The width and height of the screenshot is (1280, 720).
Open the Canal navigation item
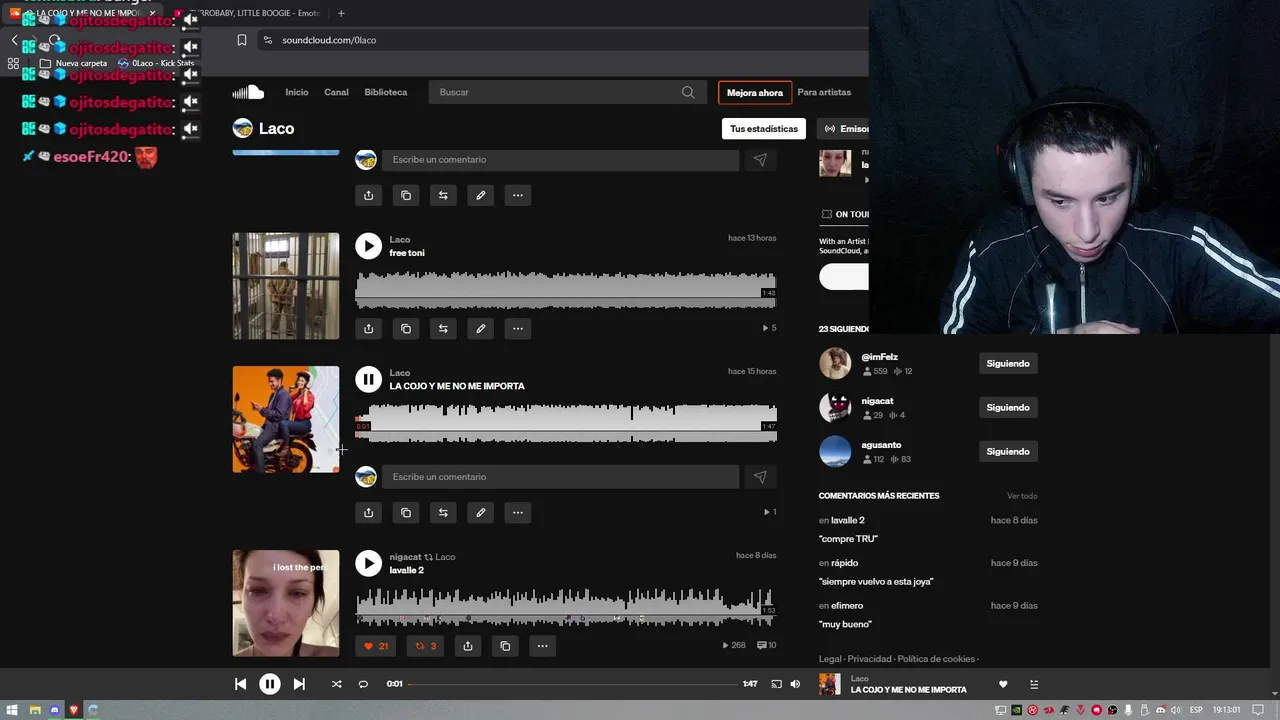click(x=336, y=92)
